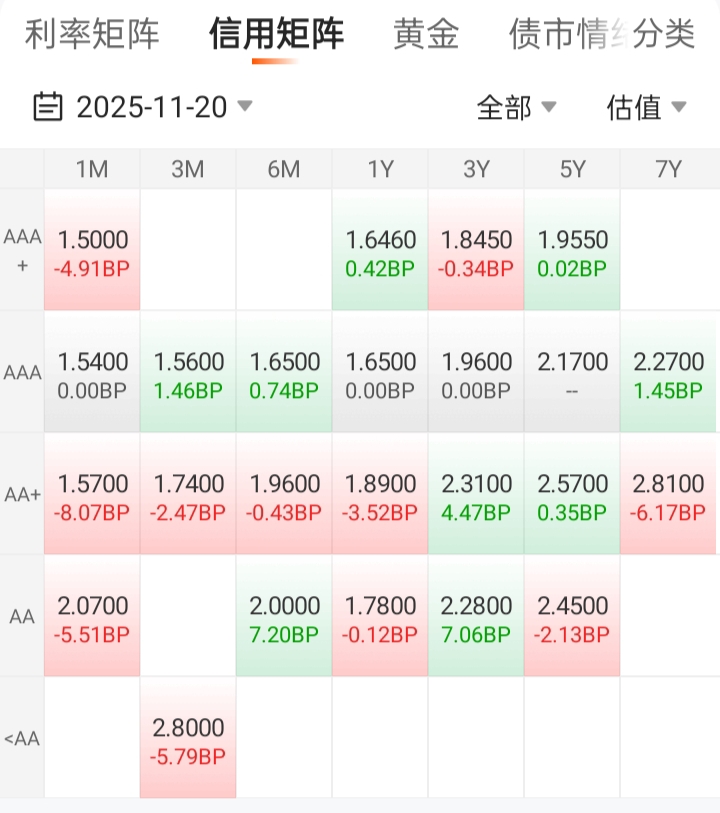Switch to the 利率矩阵 tab
The width and height of the screenshot is (720, 813).
(92, 34)
